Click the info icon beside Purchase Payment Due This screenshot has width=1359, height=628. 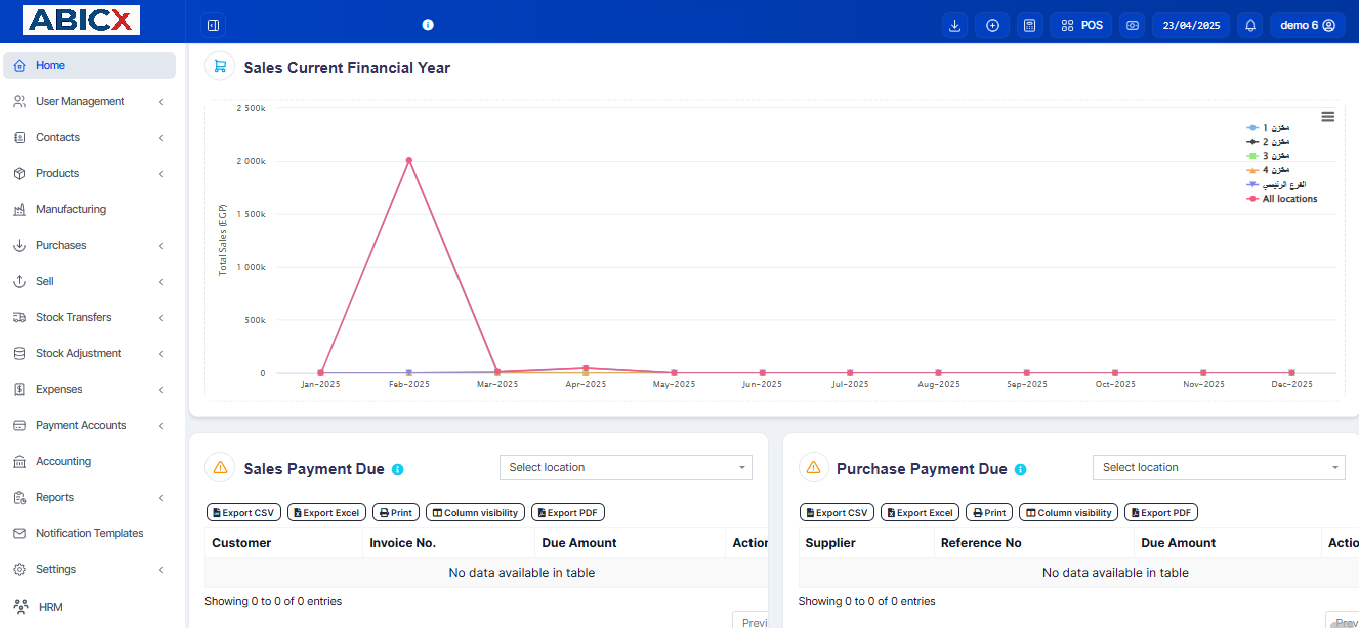point(1020,469)
